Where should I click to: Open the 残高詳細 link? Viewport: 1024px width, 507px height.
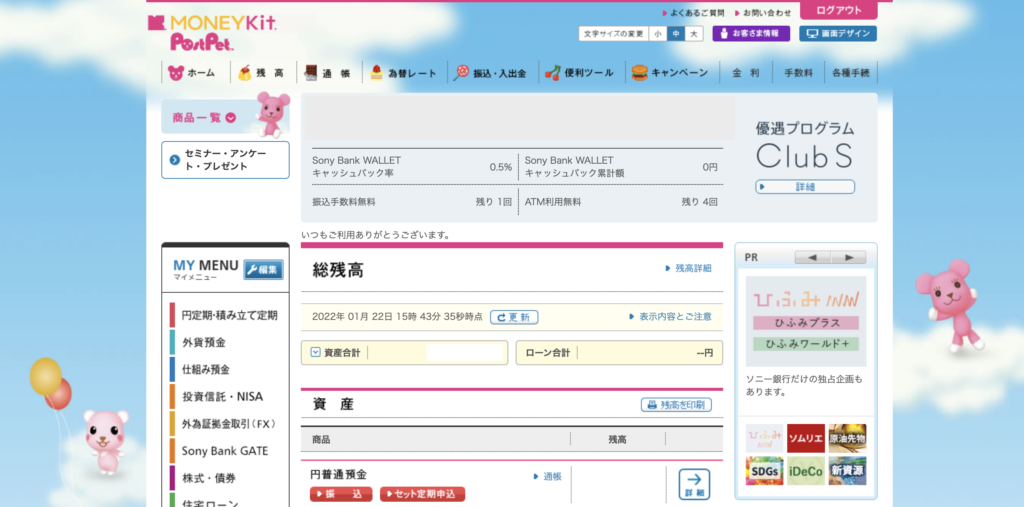688,268
